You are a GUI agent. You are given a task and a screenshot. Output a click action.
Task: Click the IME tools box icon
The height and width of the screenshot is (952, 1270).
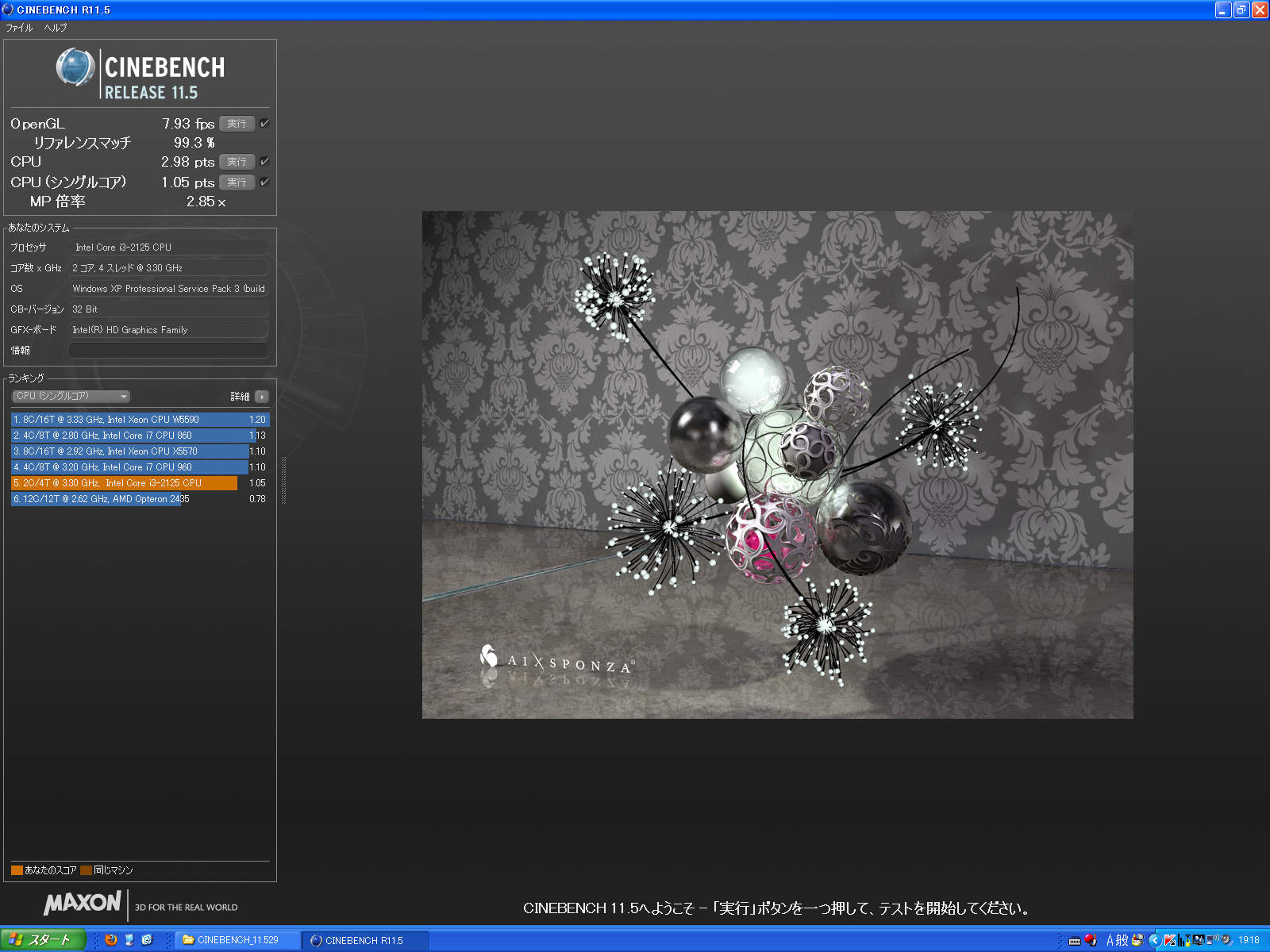click(x=1137, y=940)
